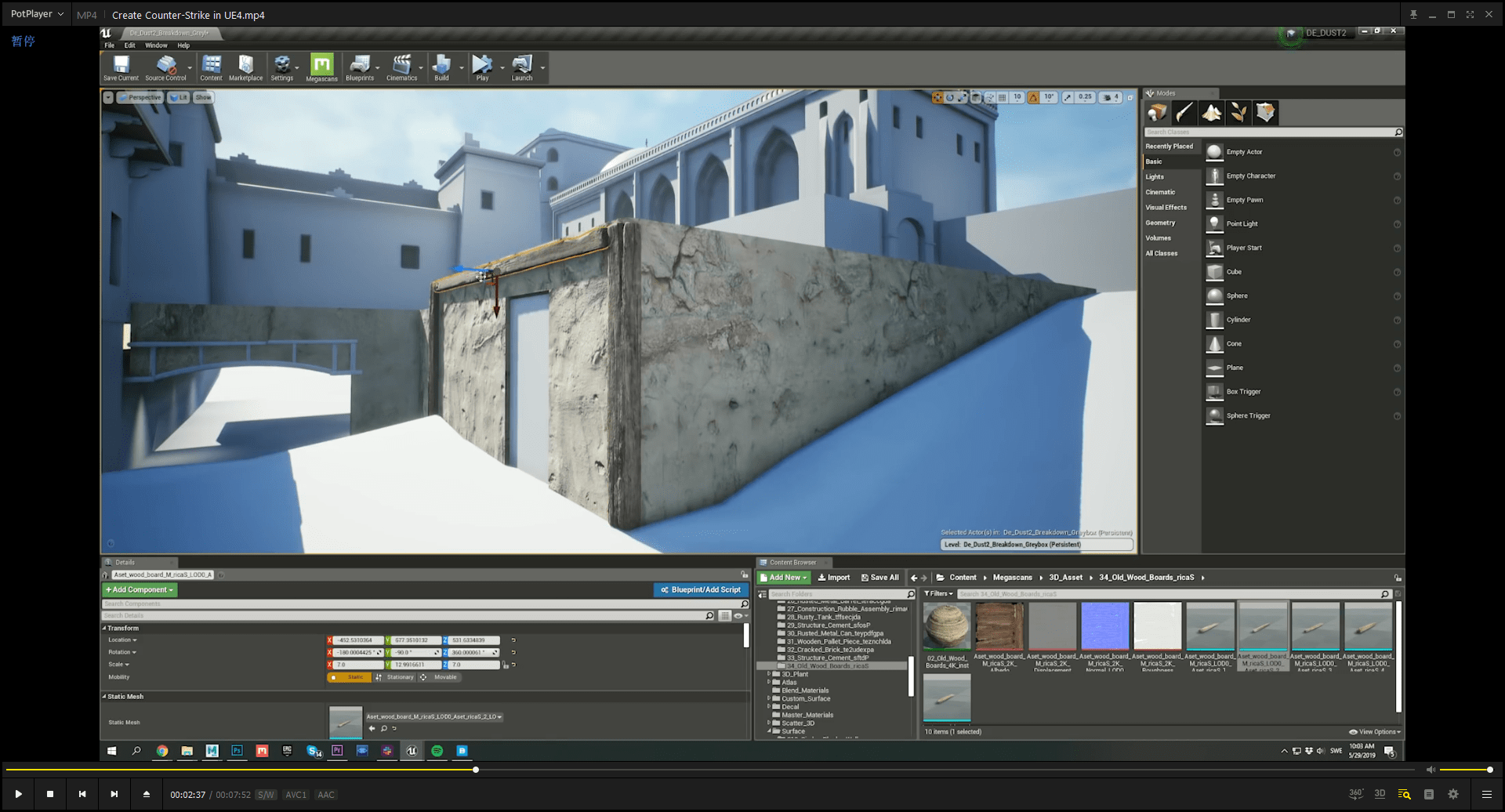Open View Options in Content Browser
Screen dimensions: 1505x812
pos(1375,732)
